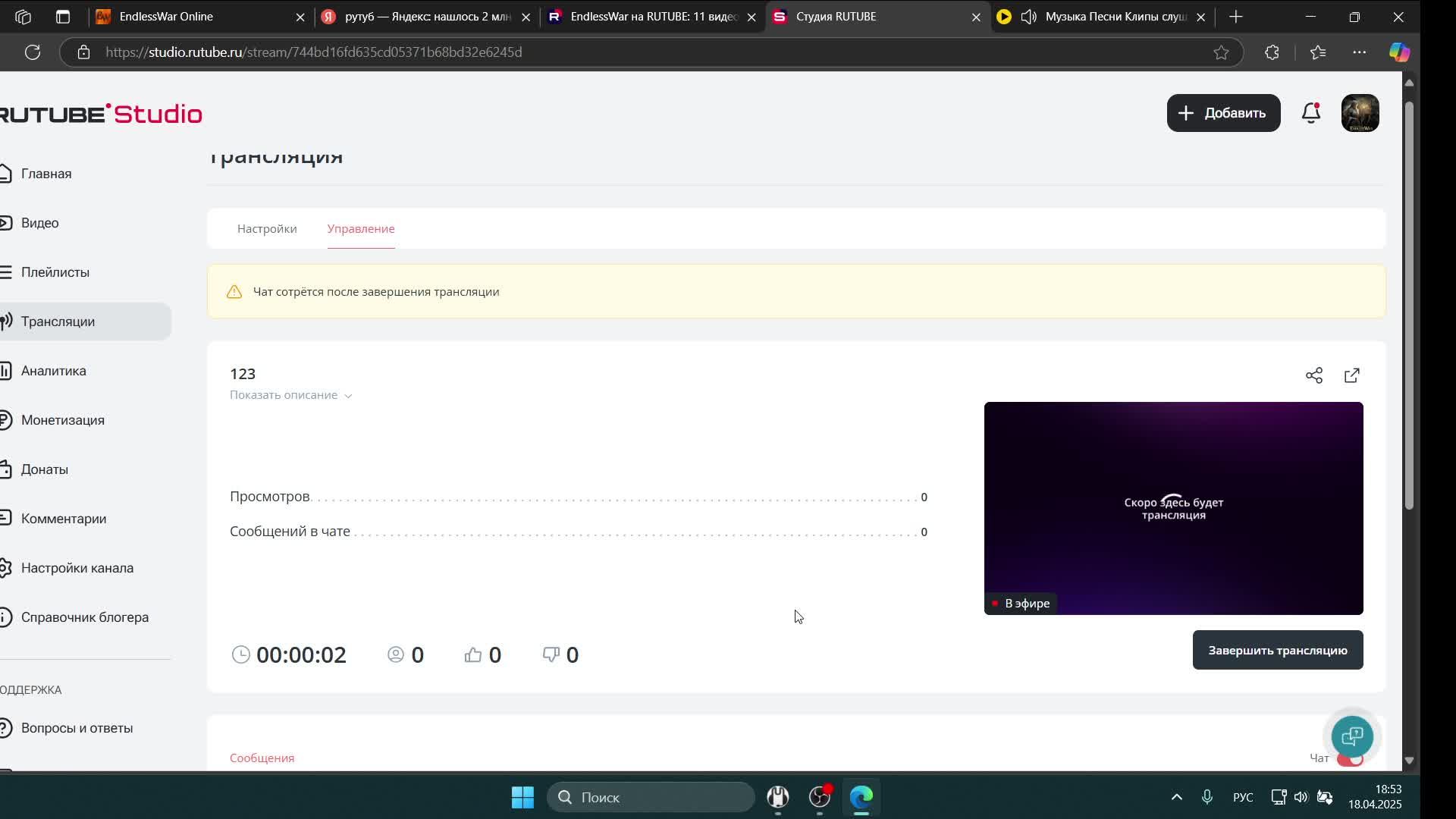Image resolution: width=1456 pixels, height=819 pixels.
Task: Open notifications bell
Action: (1311, 113)
